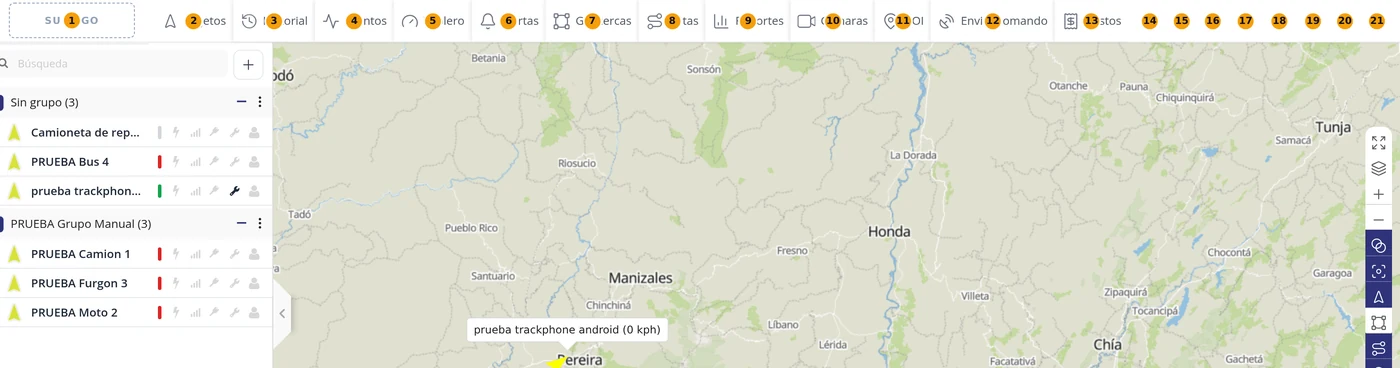
Task: Click the green status indicator on prueba trackphon...
Action: click(x=160, y=191)
